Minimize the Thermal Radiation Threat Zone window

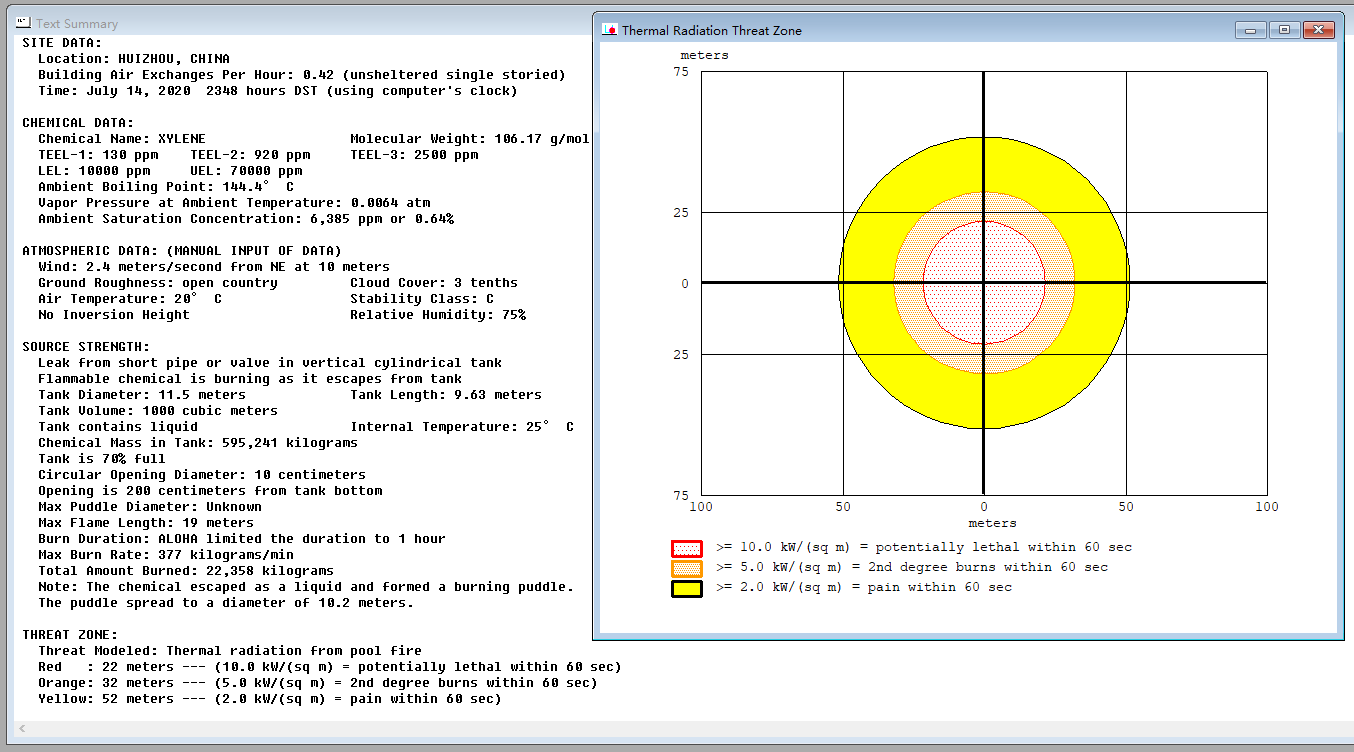(1251, 30)
